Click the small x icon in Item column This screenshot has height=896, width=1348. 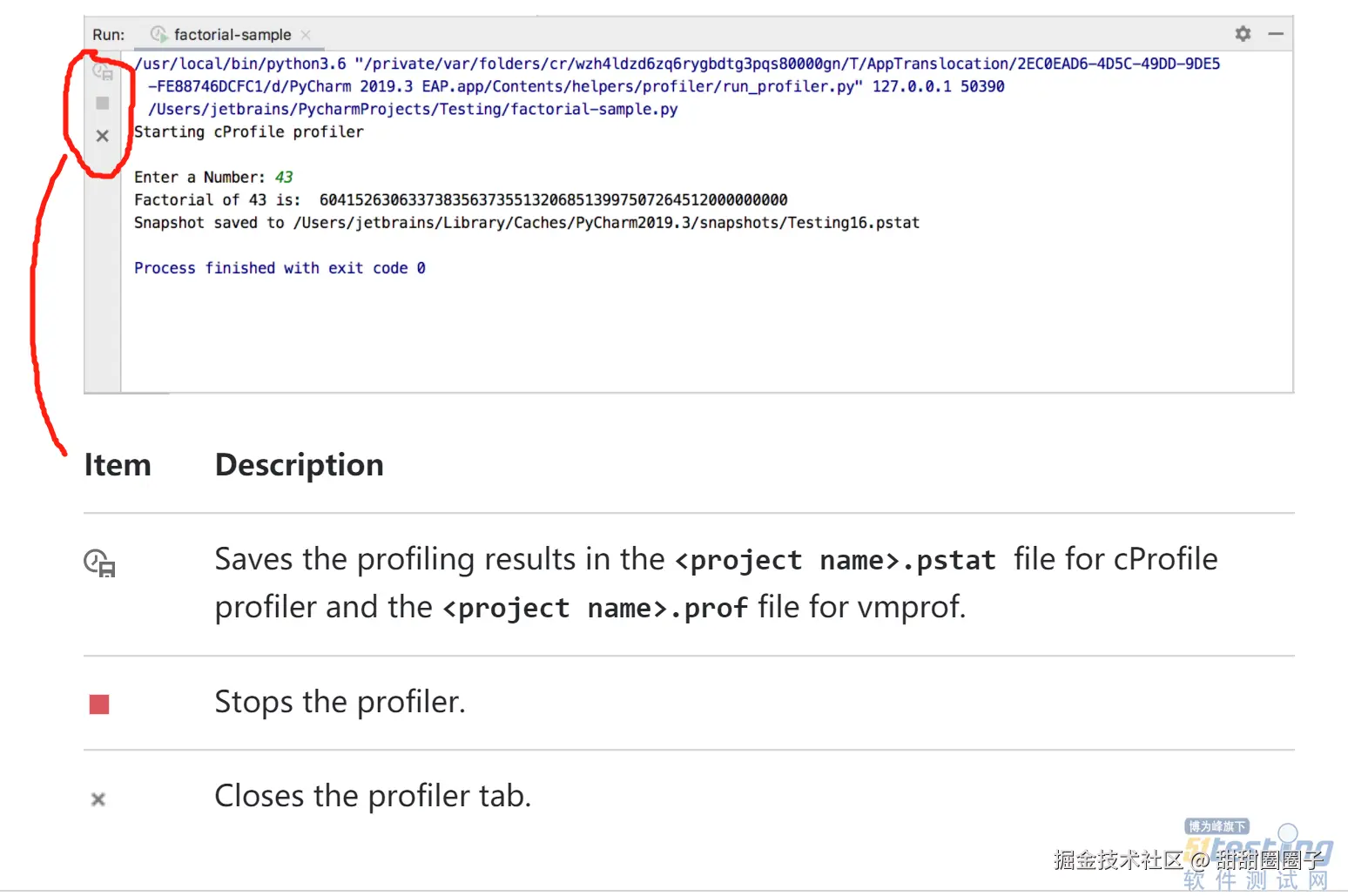click(x=98, y=799)
